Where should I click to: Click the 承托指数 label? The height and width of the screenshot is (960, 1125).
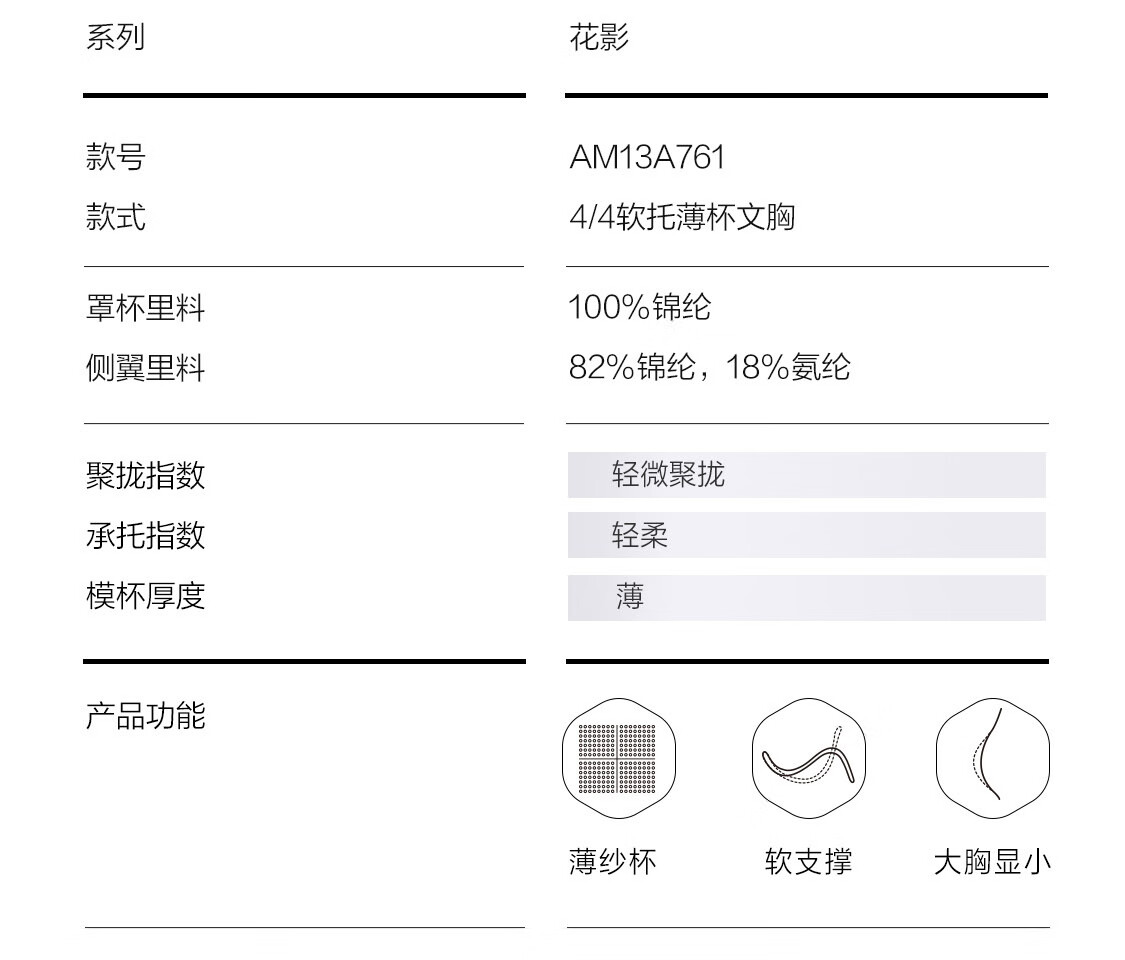[146, 535]
